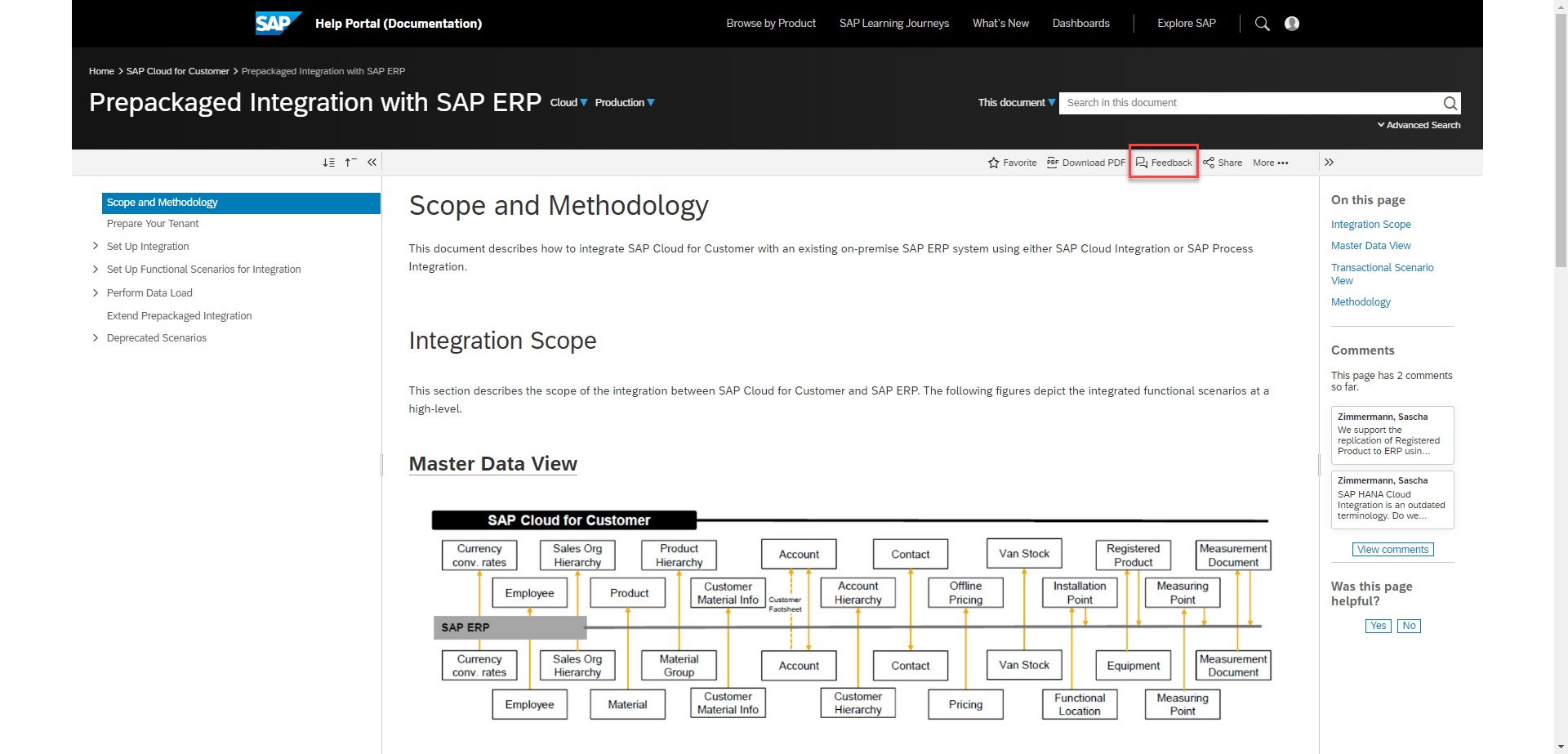
Task: Click the left panel resize handle
Action: [x=381, y=465]
